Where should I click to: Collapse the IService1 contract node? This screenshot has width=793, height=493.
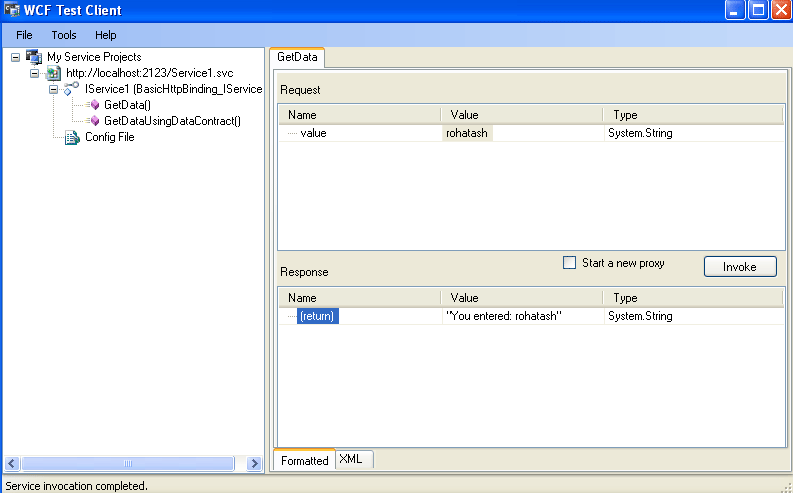[x=53, y=89]
